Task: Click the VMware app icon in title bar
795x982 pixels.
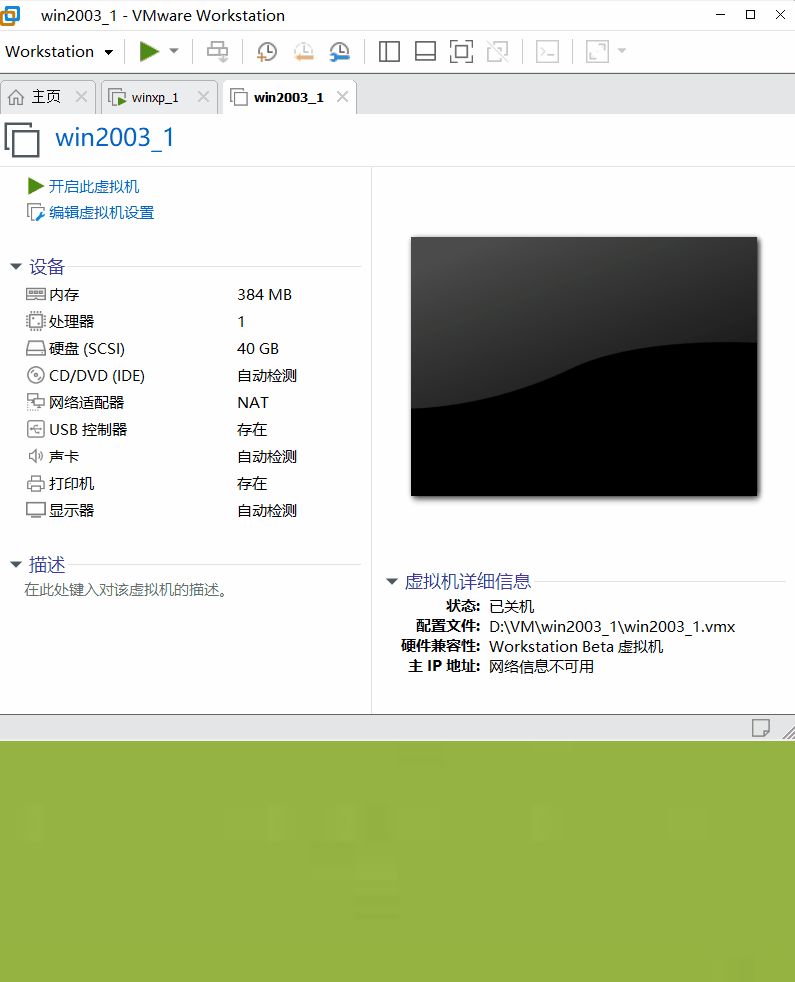Action: pyautogui.click(x=11, y=15)
